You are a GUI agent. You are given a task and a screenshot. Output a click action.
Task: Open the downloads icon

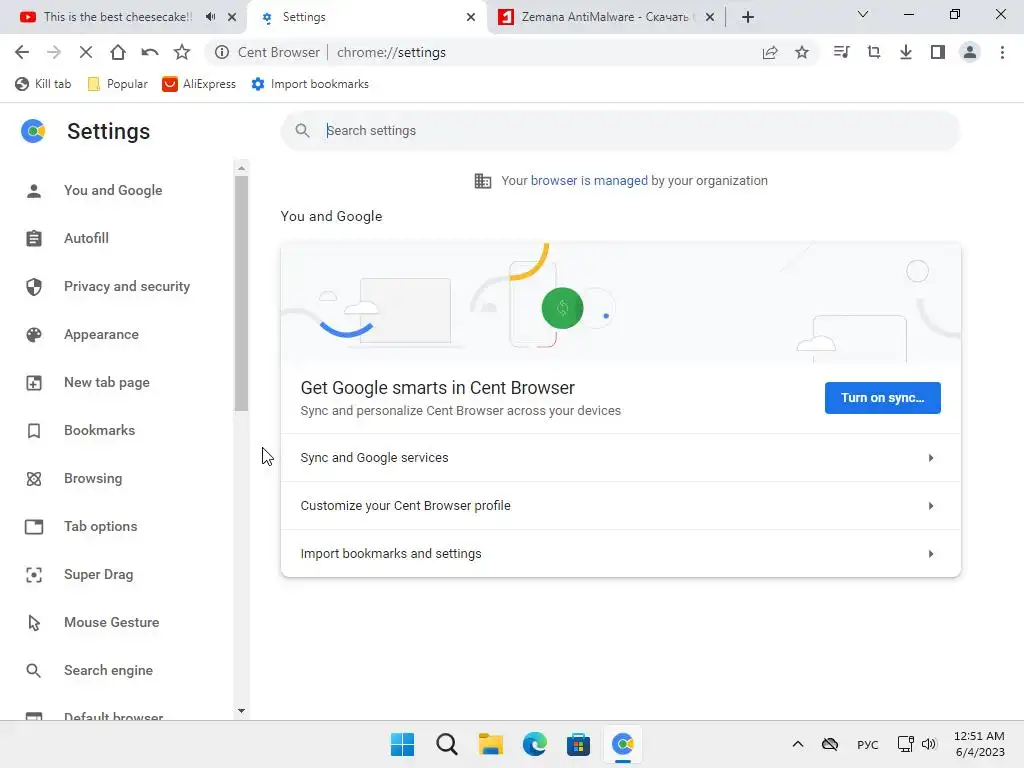point(906,52)
